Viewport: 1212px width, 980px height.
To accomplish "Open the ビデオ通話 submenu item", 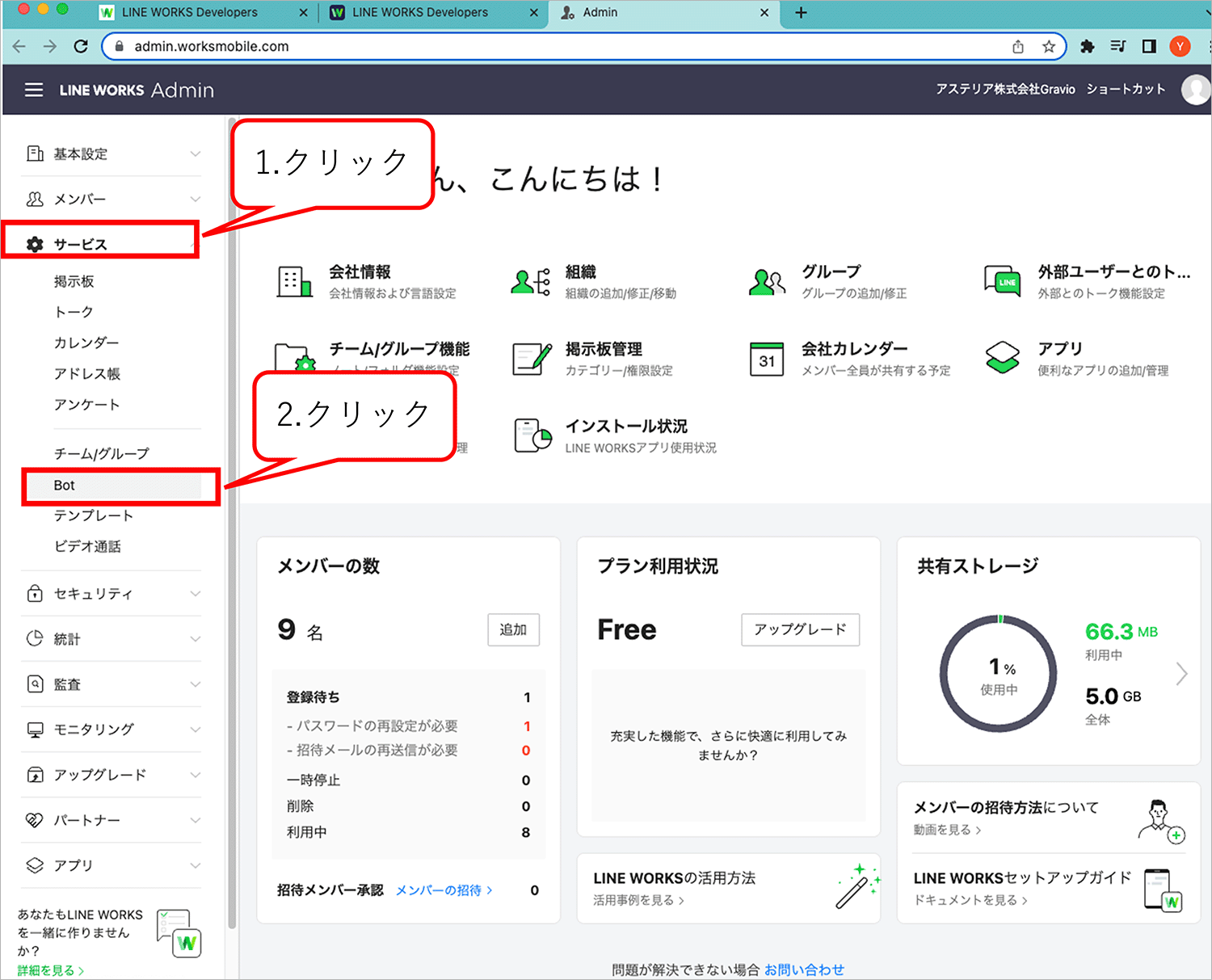I will 87,546.
